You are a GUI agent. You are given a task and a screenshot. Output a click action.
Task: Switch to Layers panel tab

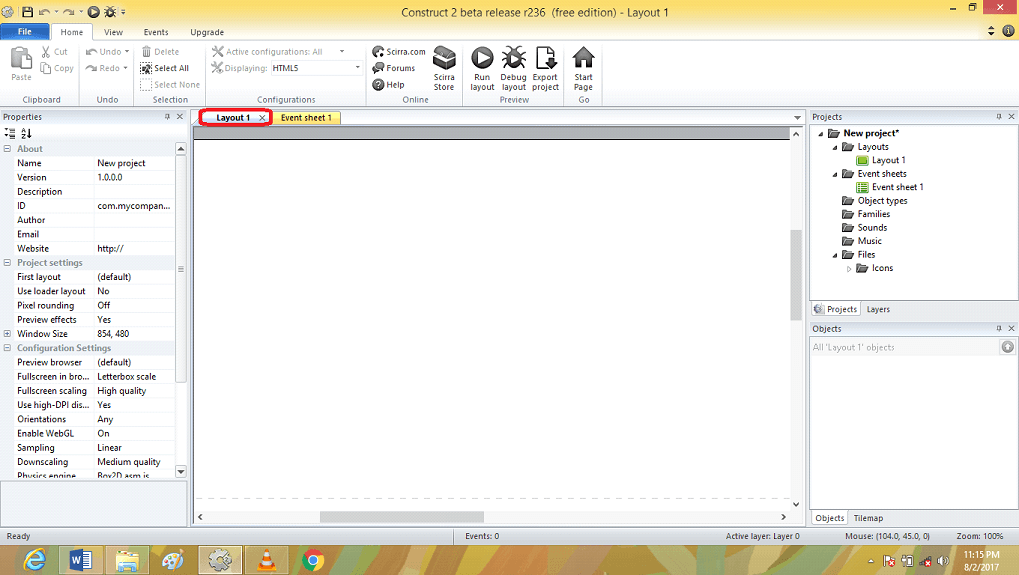click(878, 309)
